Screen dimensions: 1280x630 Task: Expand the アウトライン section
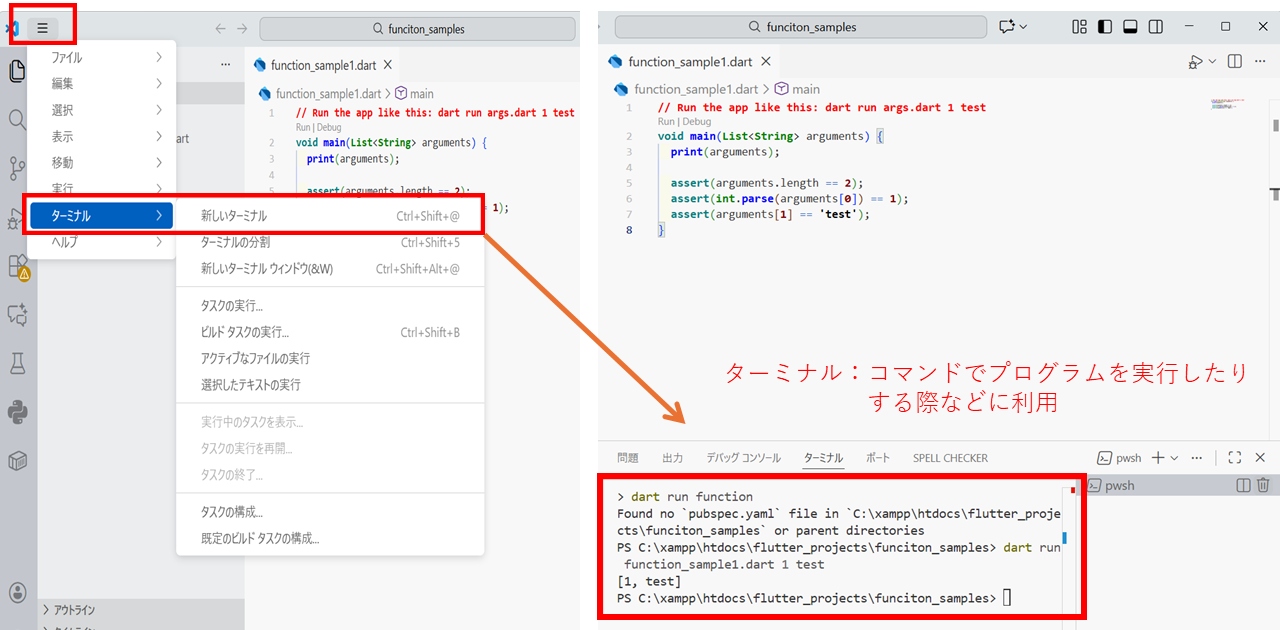point(141,609)
